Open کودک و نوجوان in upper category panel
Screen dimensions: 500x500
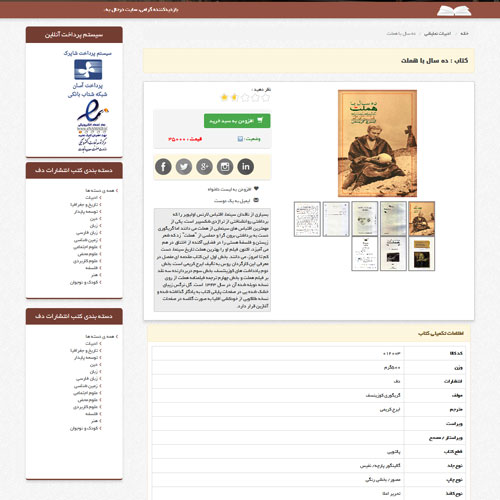(84, 282)
